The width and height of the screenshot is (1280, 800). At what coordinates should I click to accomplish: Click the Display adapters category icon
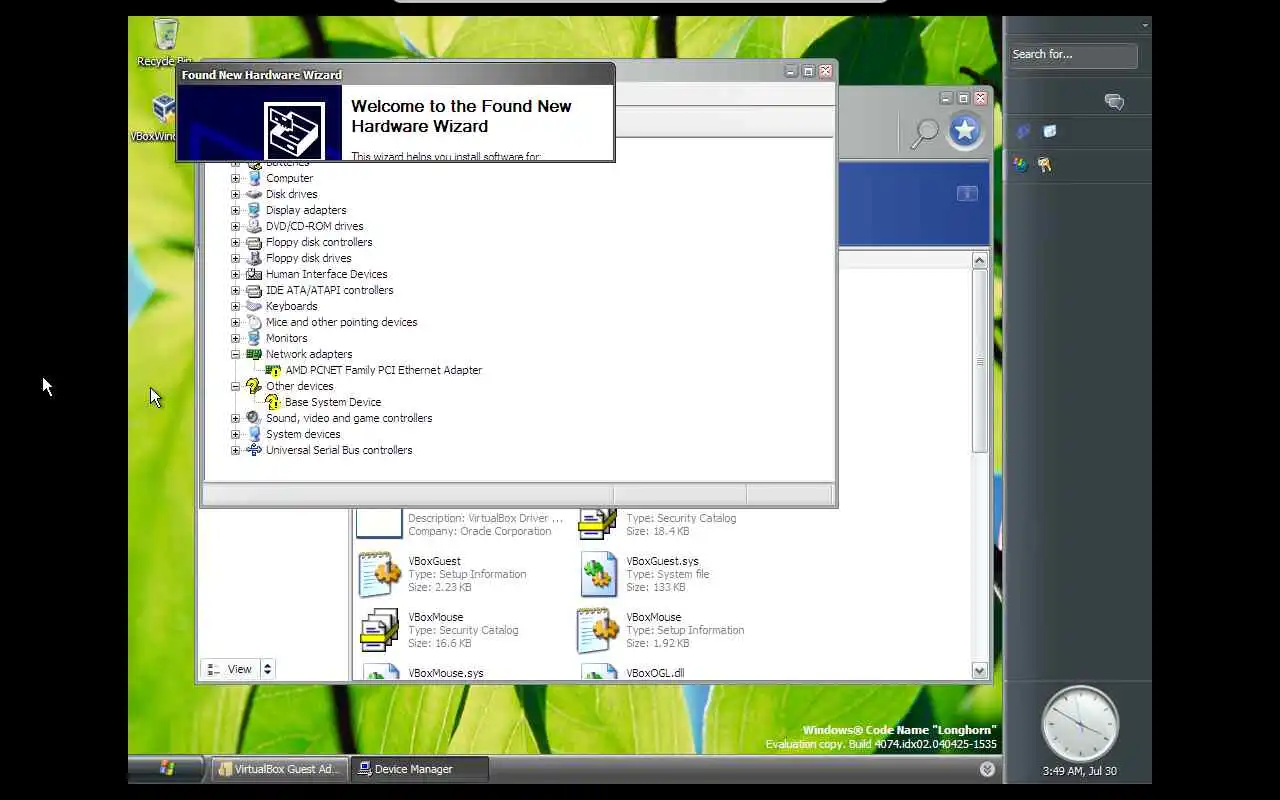point(254,210)
